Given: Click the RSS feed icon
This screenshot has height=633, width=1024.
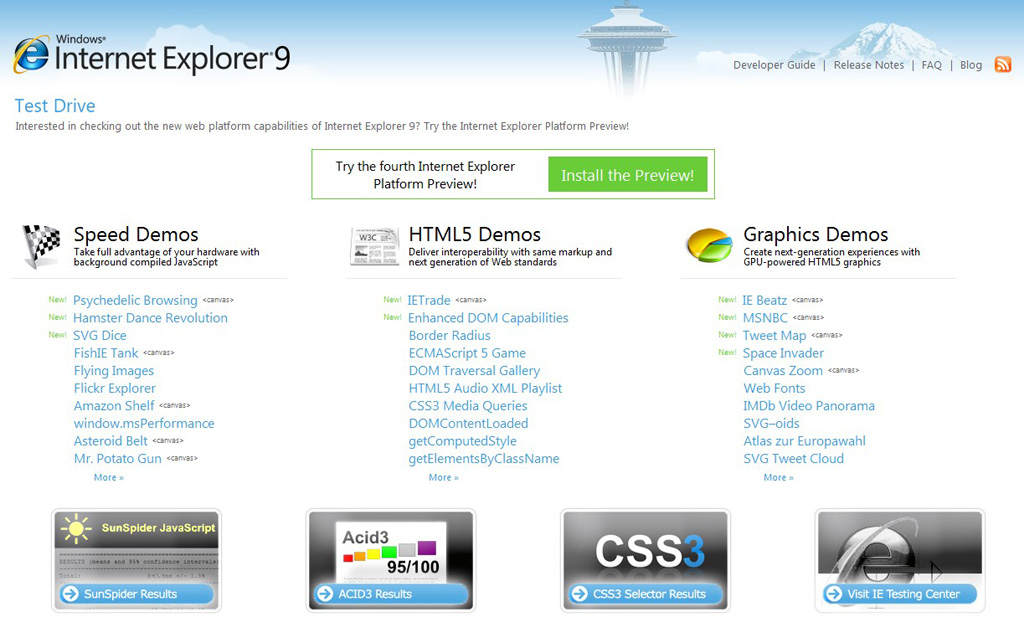Looking at the screenshot, I should [1002, 64].
